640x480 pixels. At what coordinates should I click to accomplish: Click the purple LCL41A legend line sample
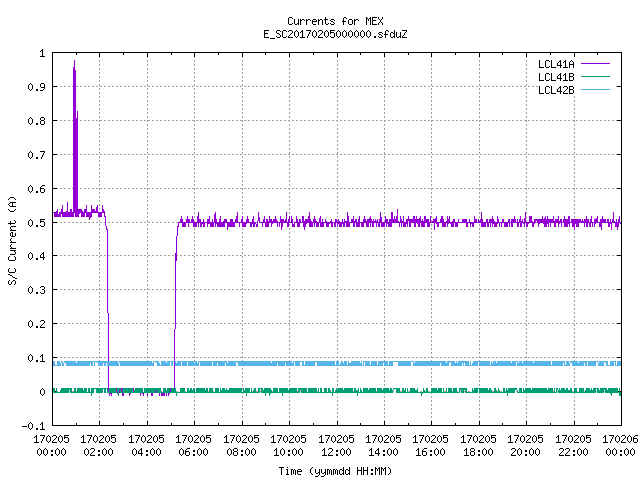tap(595, 64)
